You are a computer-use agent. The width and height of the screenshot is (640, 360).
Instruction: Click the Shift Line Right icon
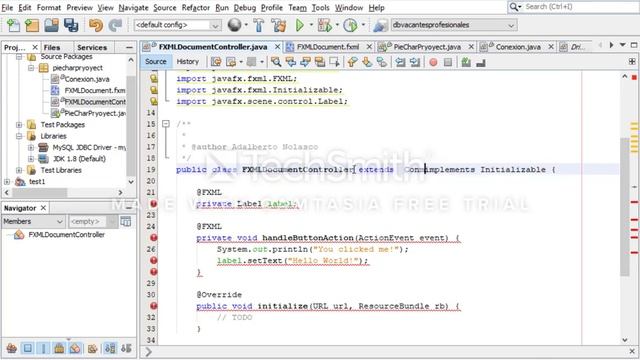coord(415,62)
